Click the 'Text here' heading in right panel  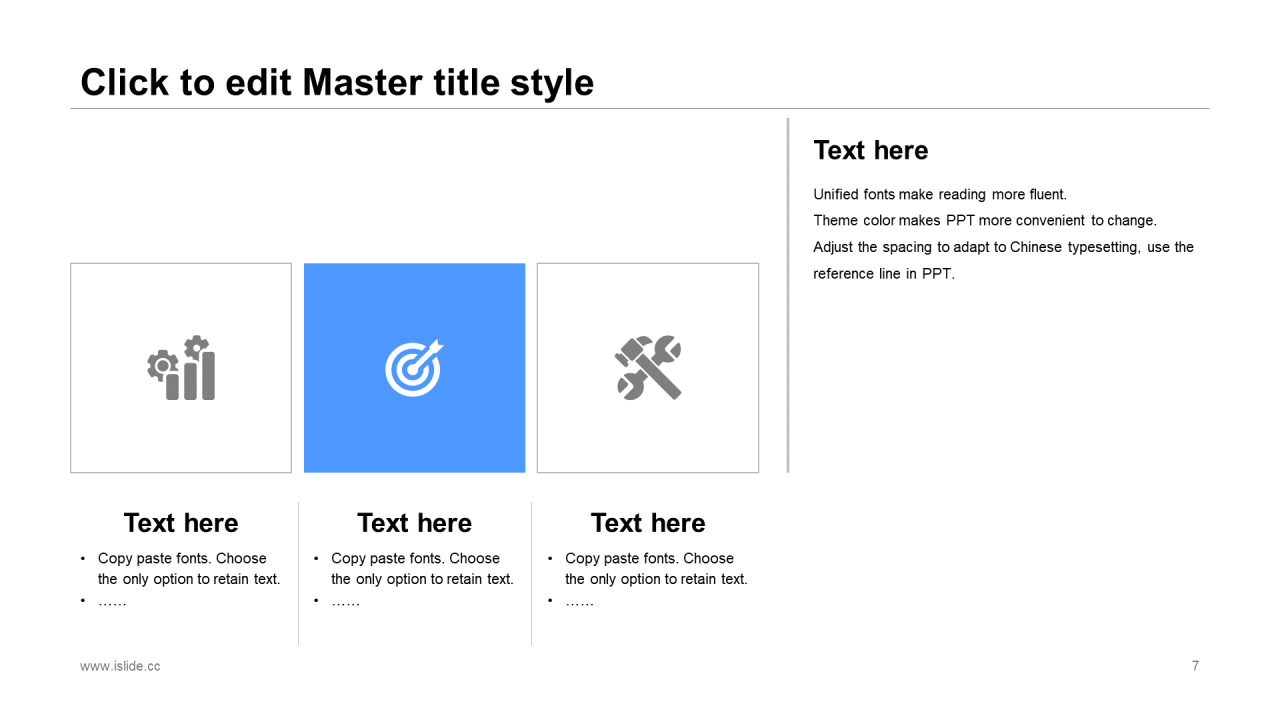click(870, 150)
